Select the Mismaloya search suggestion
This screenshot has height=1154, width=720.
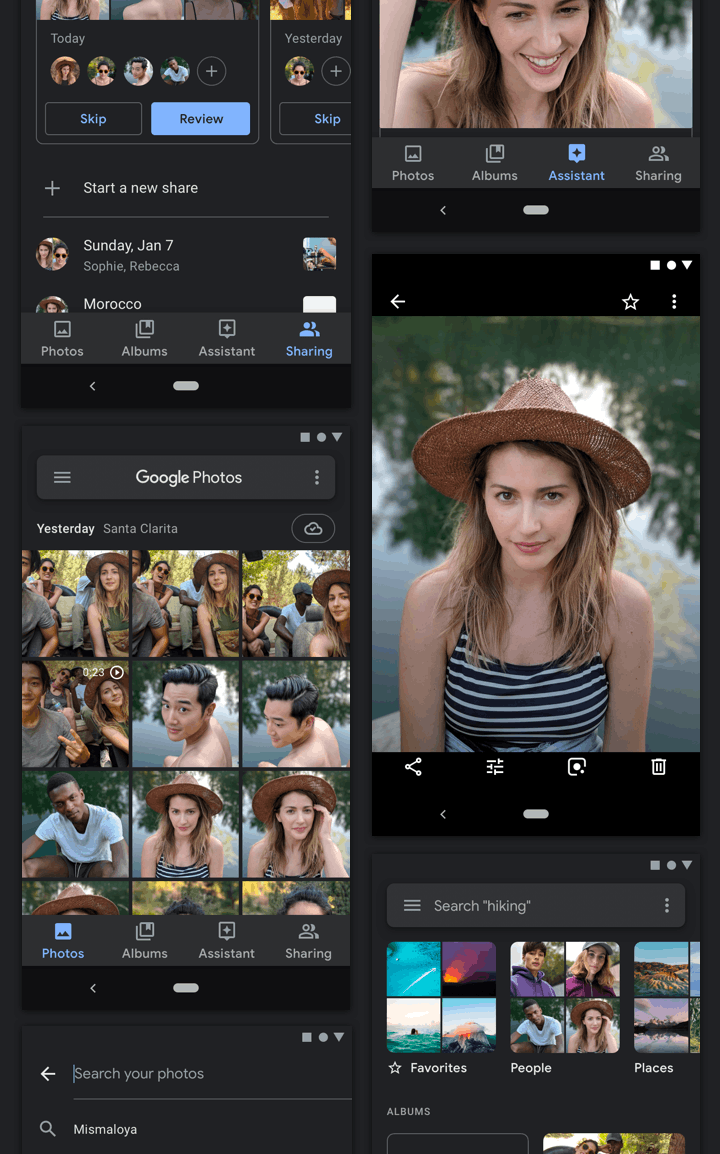click(105, 1129)
